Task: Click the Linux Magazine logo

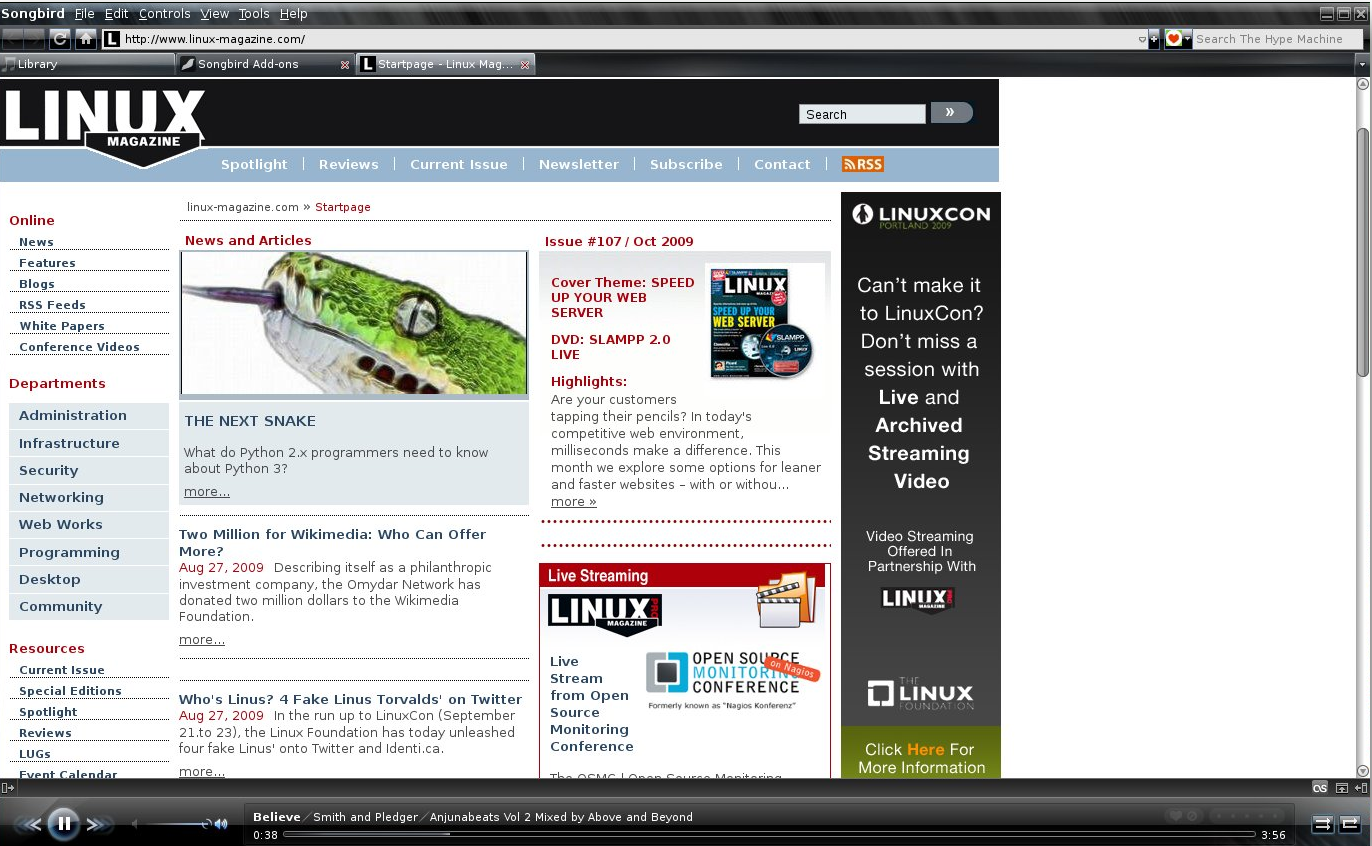Action: click(x=104, y=128)
